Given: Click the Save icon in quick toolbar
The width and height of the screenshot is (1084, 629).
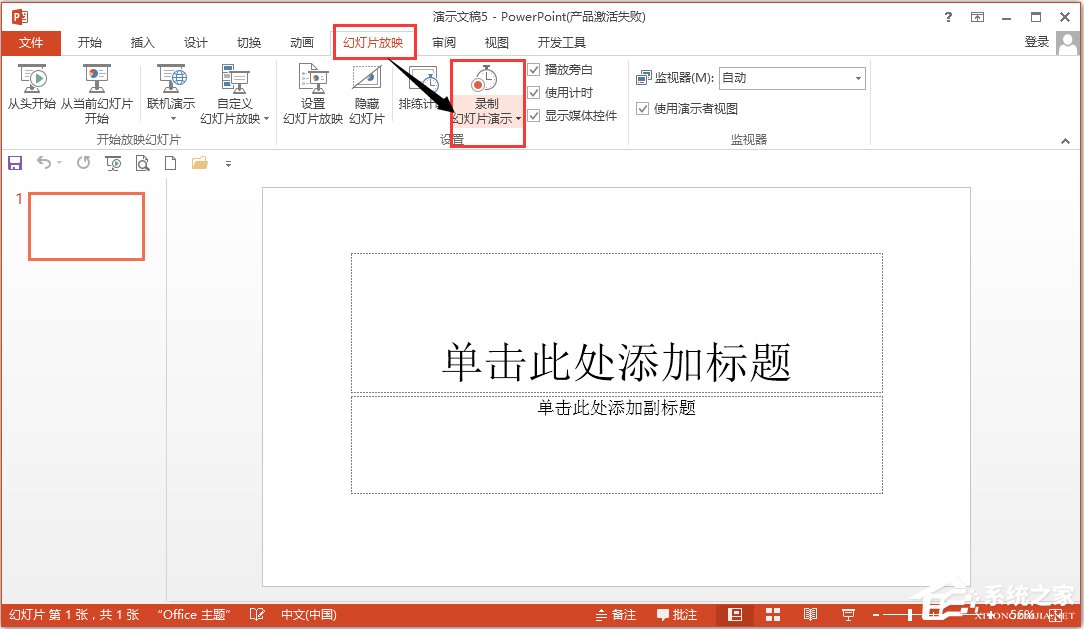Looking at the screenshot, I should coord(15,163).
